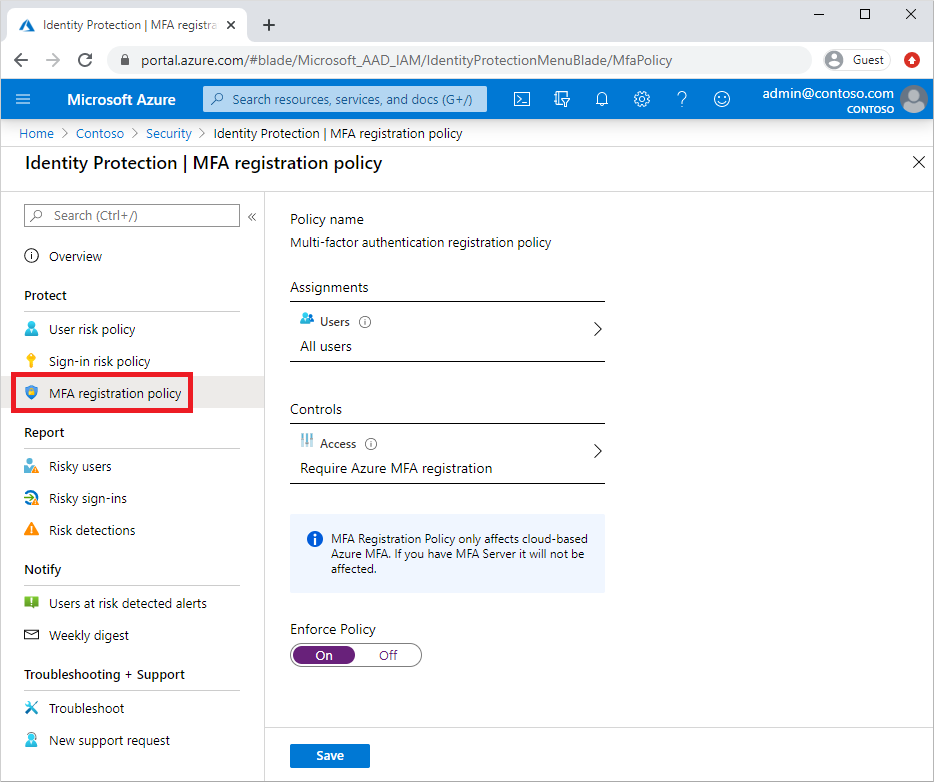The image size is (934, 782).
Task: Go to Security breadcrumb link
Action: tap(169, 133)
